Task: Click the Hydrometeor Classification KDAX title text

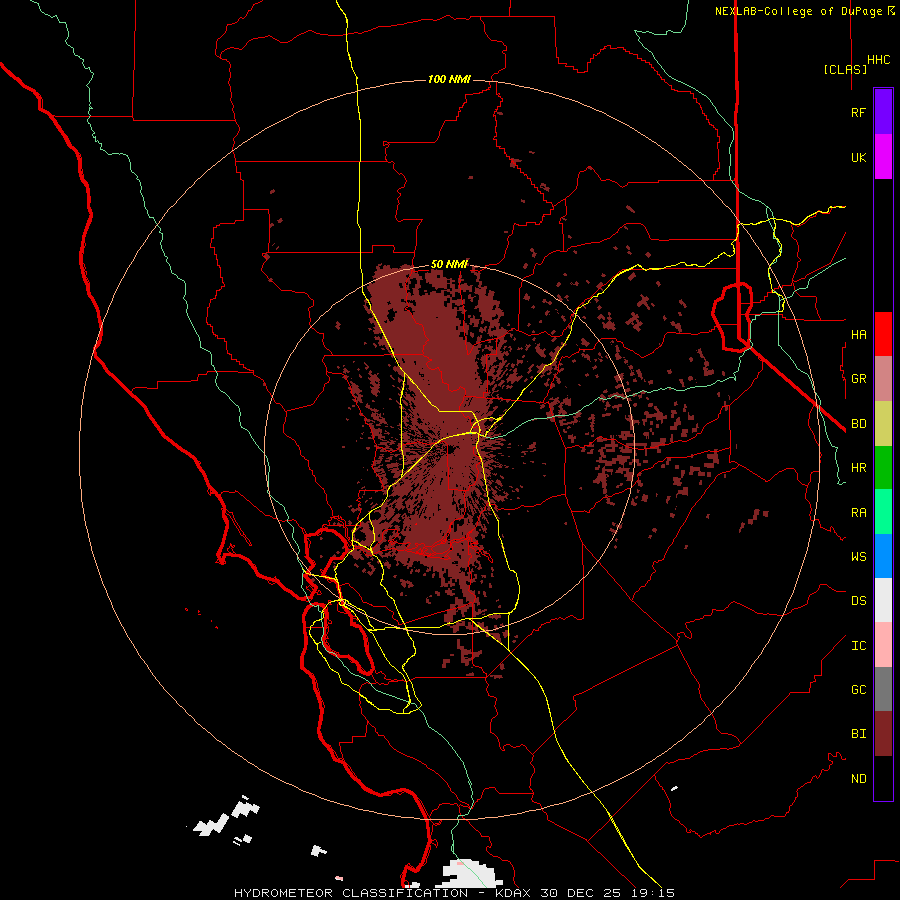Action: coord(454,893)
